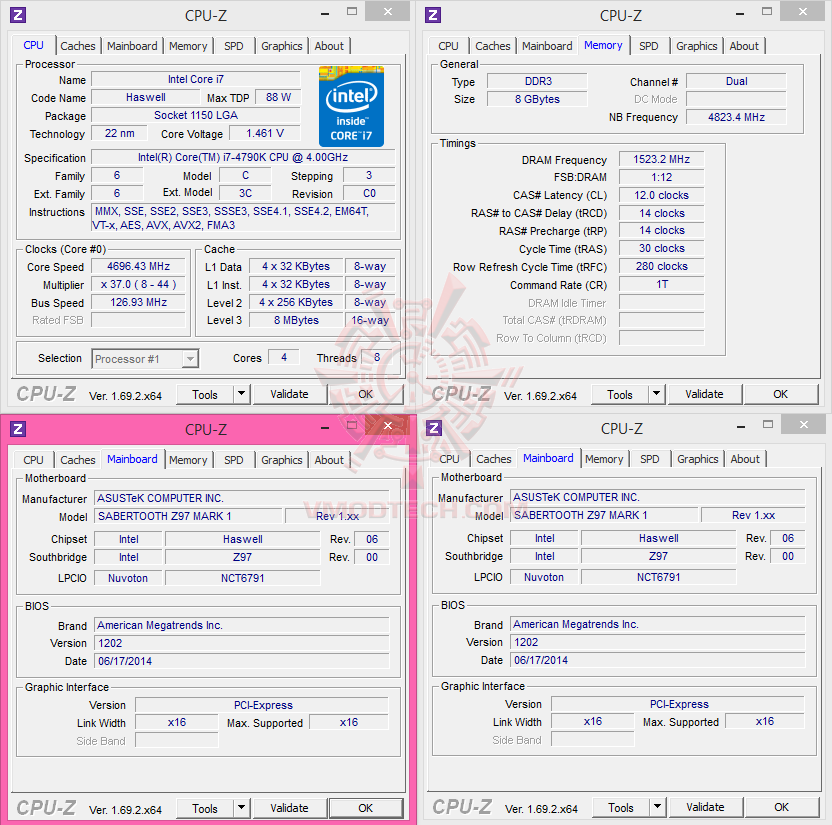Switch to the Graphics tab in the gray Mainboard window
The width and height of the screenshot is (832, 825).
click(x=697, y=459)
